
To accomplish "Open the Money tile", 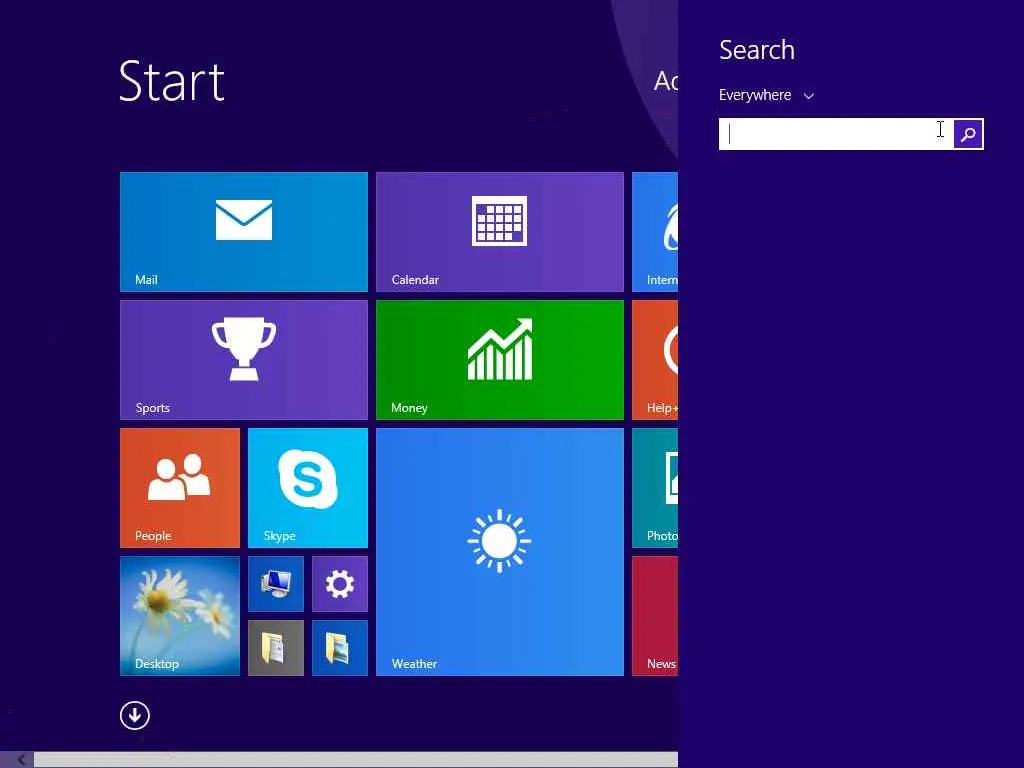I will (500, 360).
